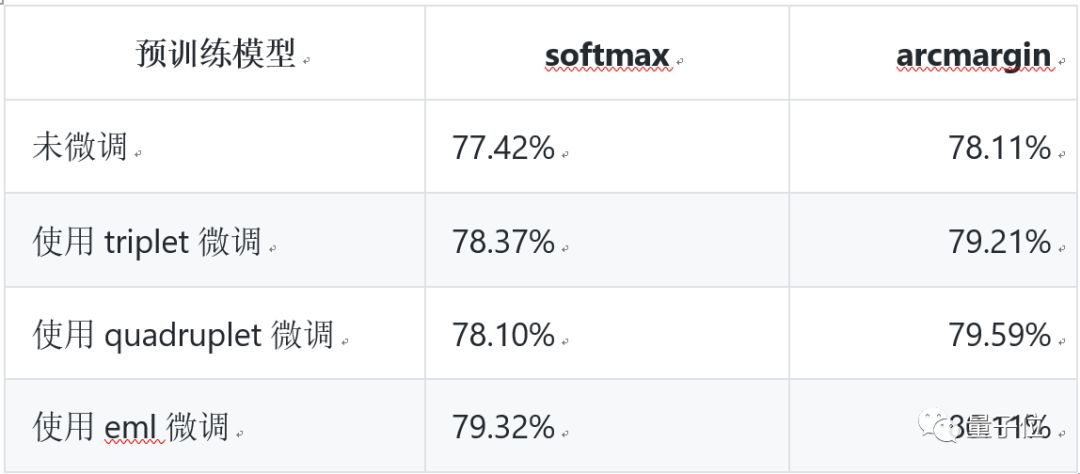Click the watermark text beside WeChat logo

[1000, 430]
